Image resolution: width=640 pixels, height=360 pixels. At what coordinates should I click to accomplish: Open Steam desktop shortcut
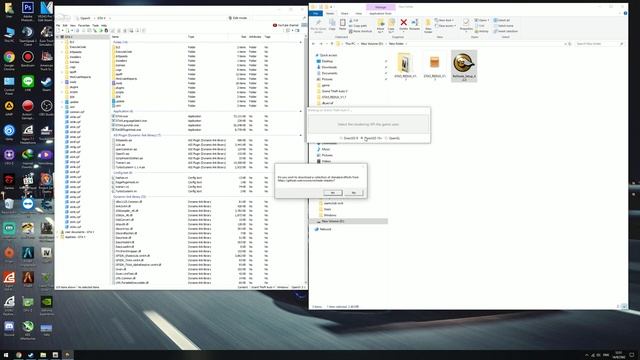[46, 84]
